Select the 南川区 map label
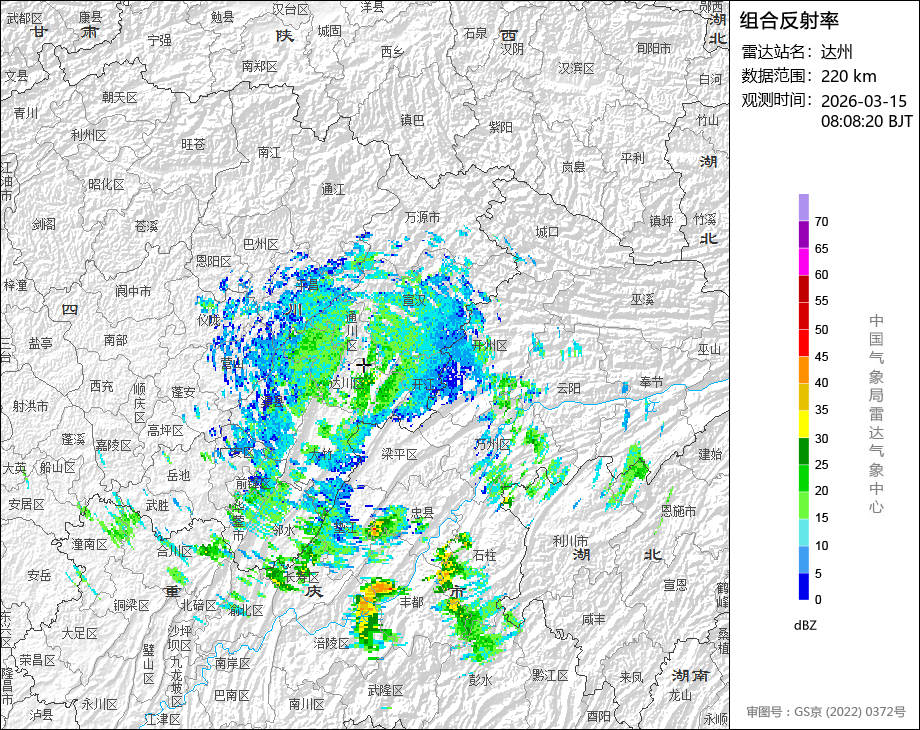 click(x=307, y=704)
